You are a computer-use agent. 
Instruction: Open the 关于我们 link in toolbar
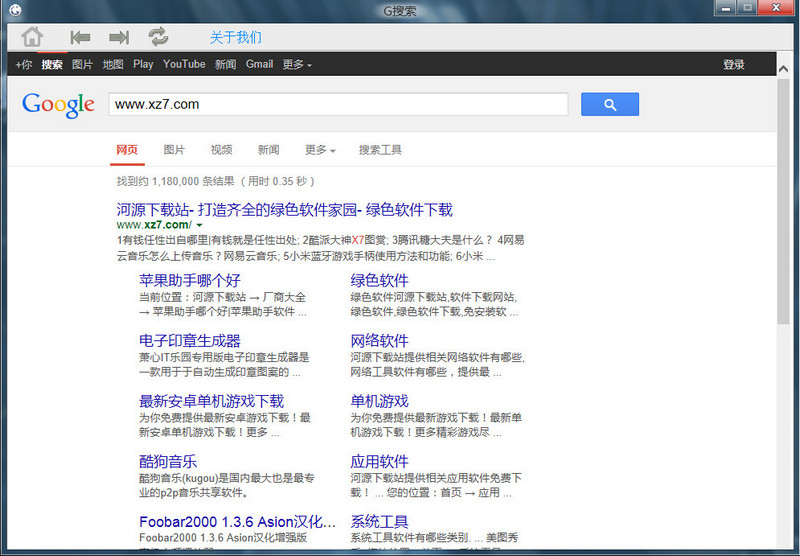point(236,37)
